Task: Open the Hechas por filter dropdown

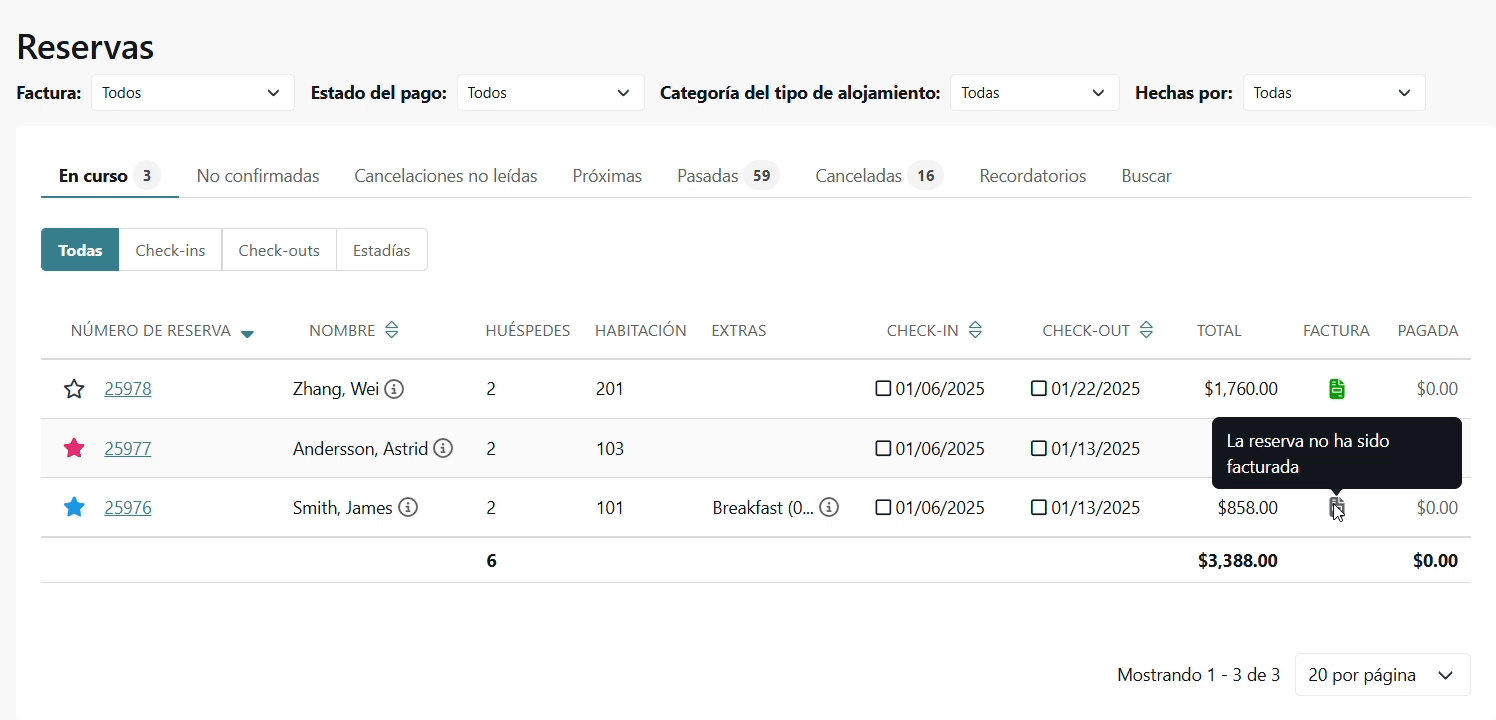Action: coord(1333,93)
